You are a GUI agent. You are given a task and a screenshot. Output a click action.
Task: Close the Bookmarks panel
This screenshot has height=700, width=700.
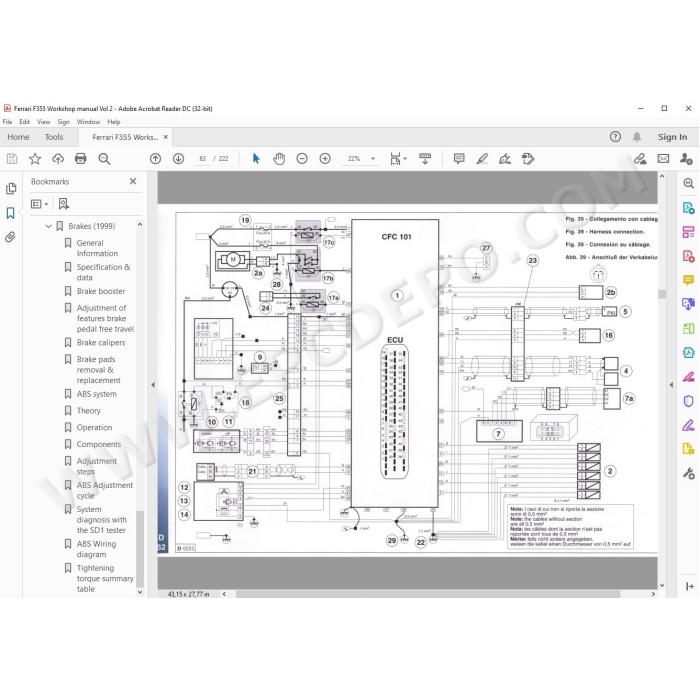coord(133,181)
